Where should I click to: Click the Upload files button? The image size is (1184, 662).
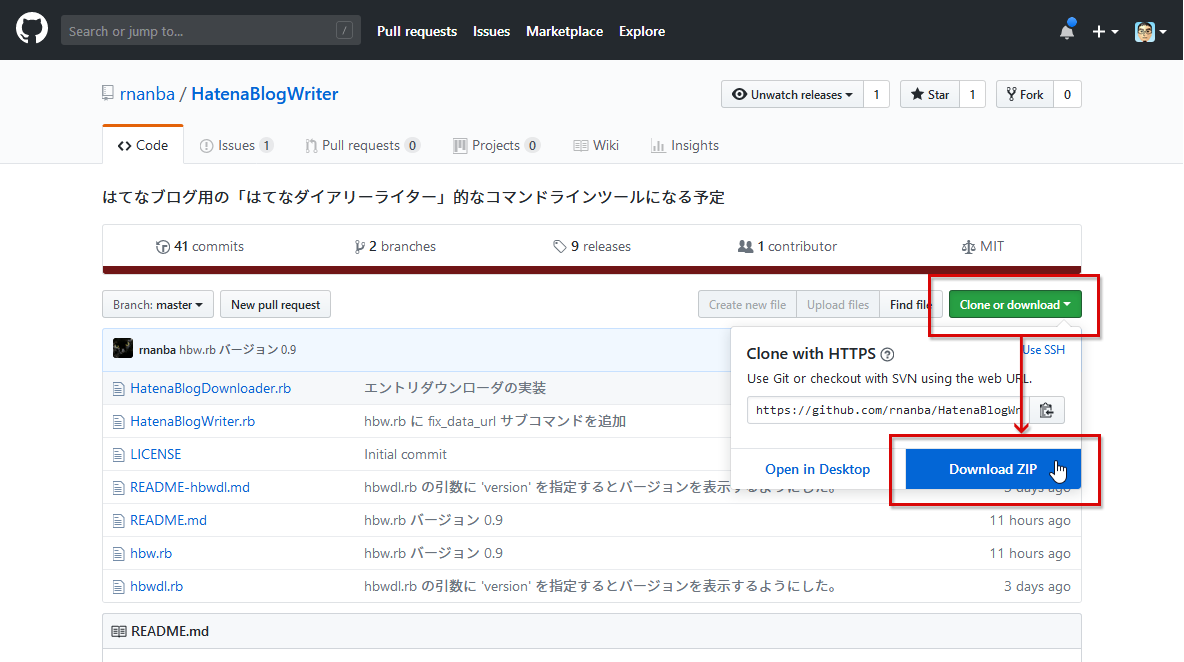(837, 304)
